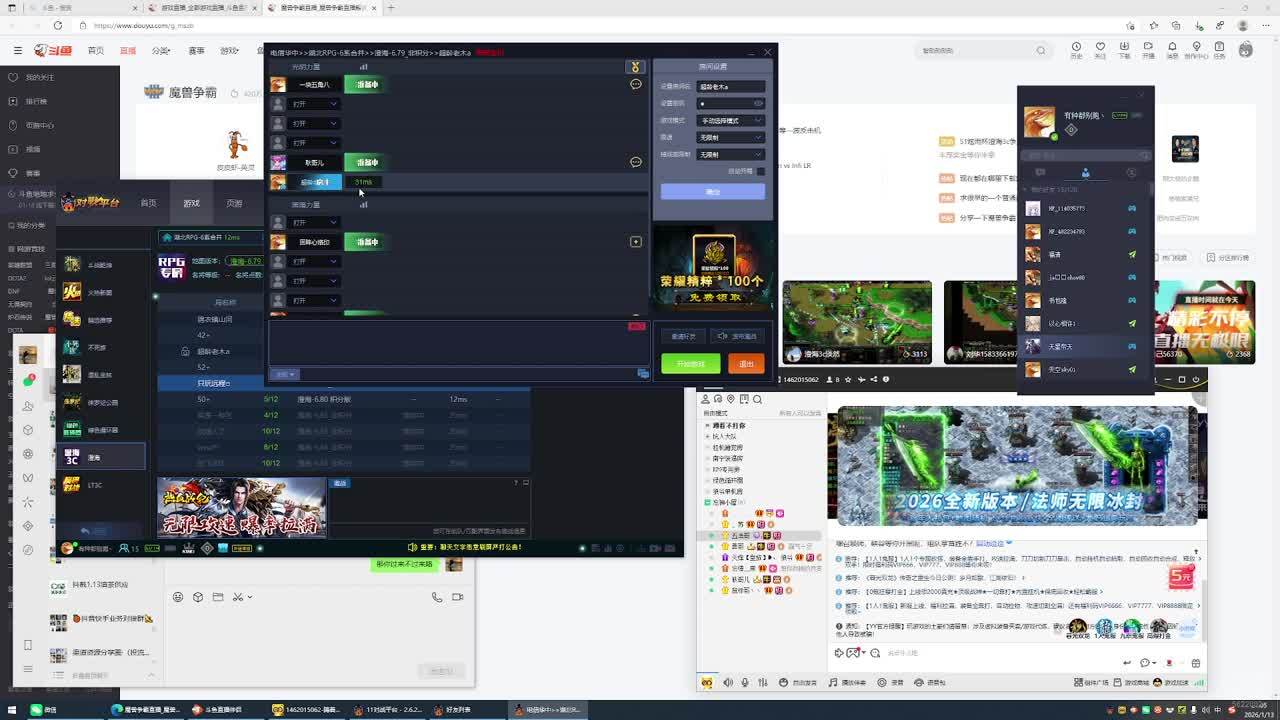Select 首页 in the Douyu top navigation
This screenshot has height=720, width=1280.
(x=96, y=50)
